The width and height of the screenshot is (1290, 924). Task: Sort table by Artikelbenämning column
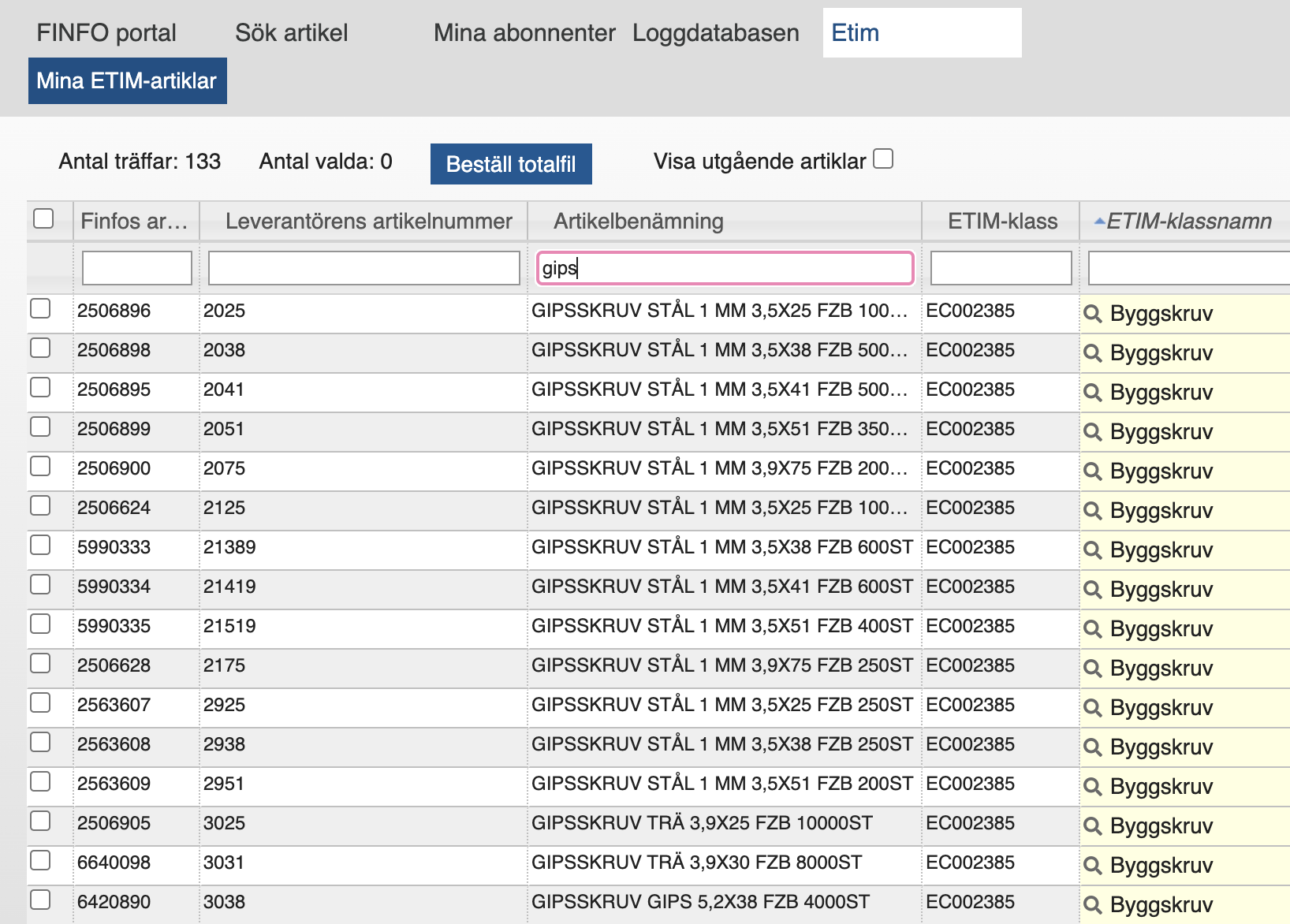638,222
